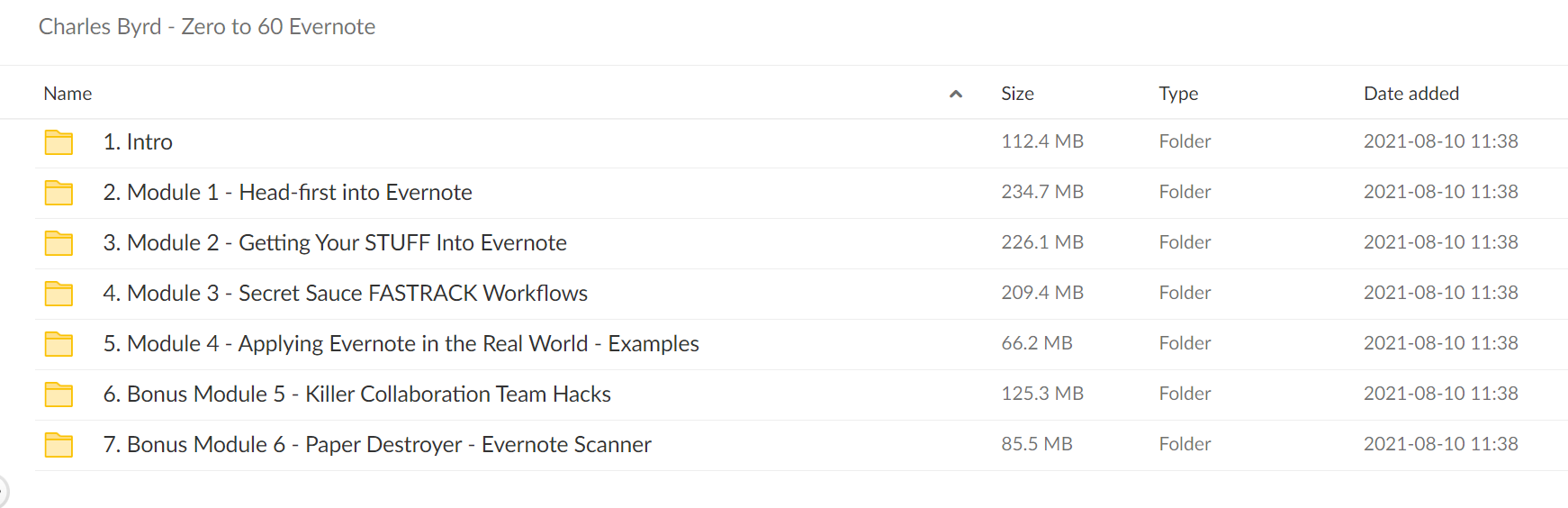Screen dimensions: 1568x508
Task: Sort files by Size column header
Action: click(1017, 94)
